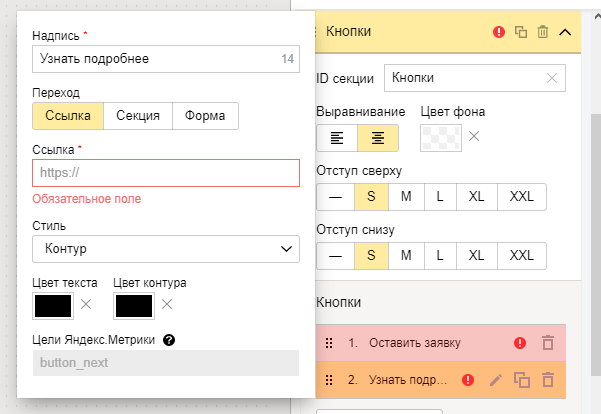Screen dimensions: 601x414
Task: Open the Цвет контура color swatch
Action: pos(134,304)
